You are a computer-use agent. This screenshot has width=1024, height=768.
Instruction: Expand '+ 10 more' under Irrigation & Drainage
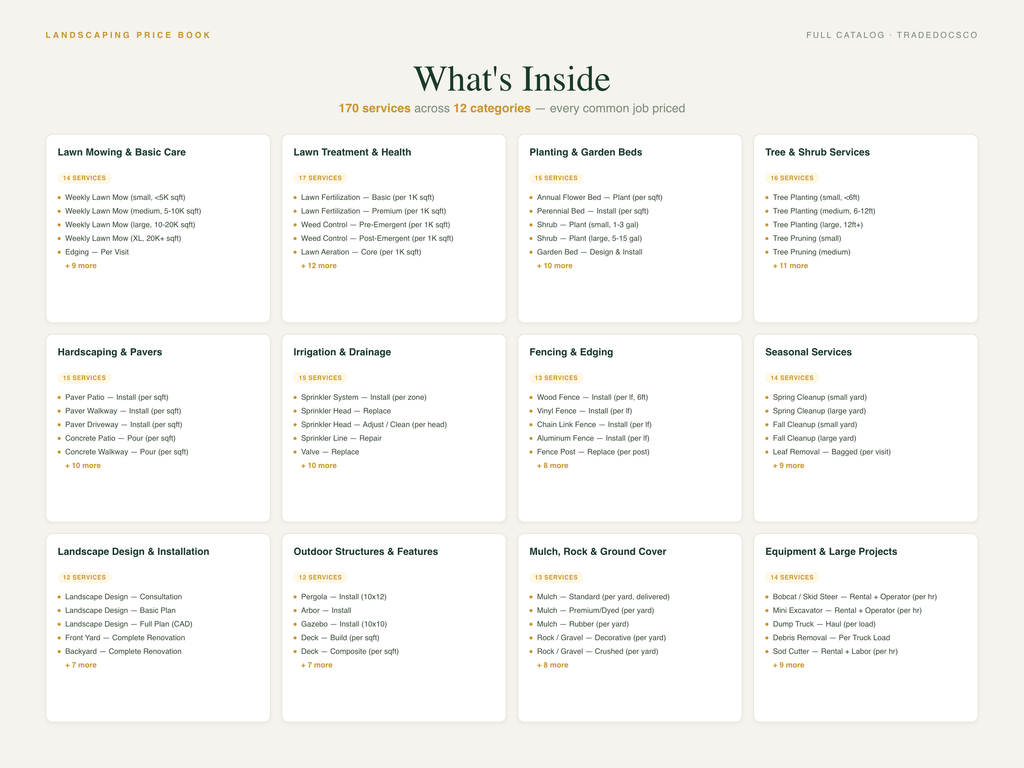point(319,466)
